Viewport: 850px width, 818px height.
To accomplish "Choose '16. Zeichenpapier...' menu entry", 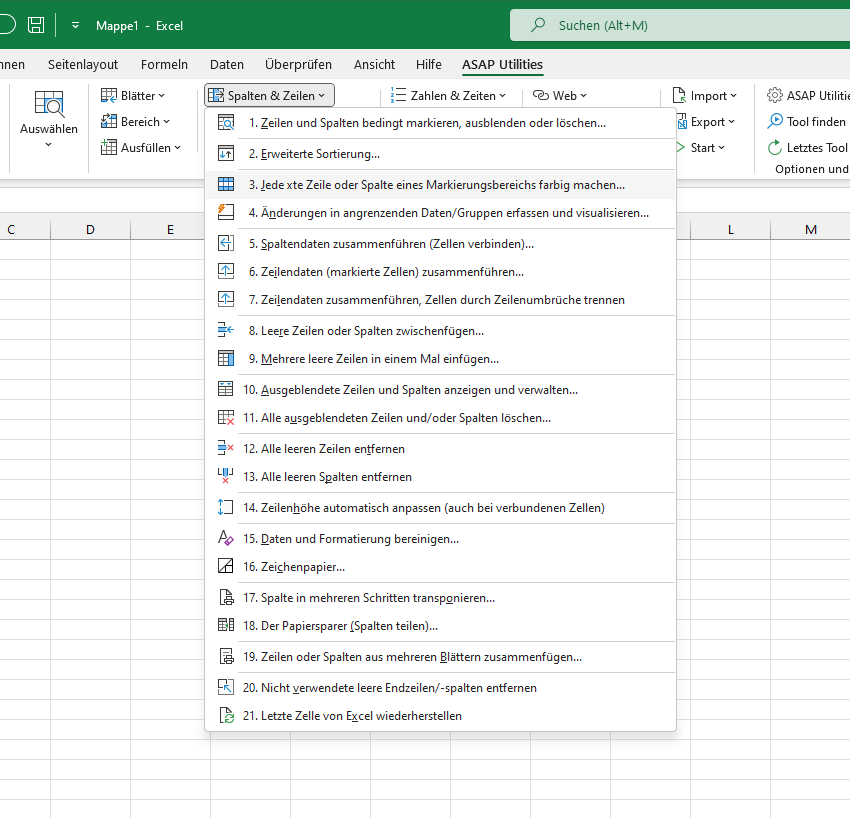I will [x=440, y=566].
